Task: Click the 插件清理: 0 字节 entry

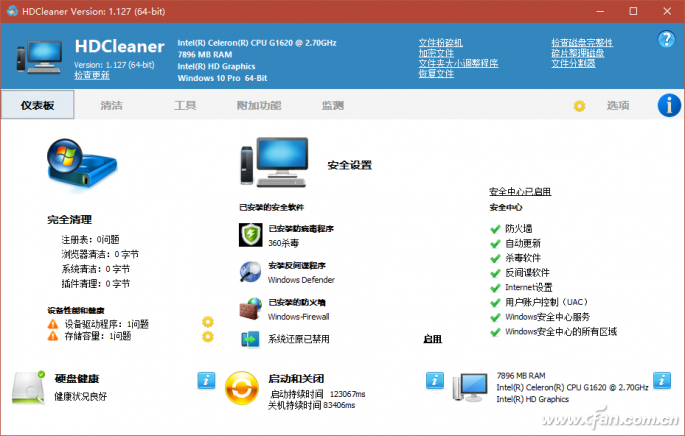Action: pos(96,284)
